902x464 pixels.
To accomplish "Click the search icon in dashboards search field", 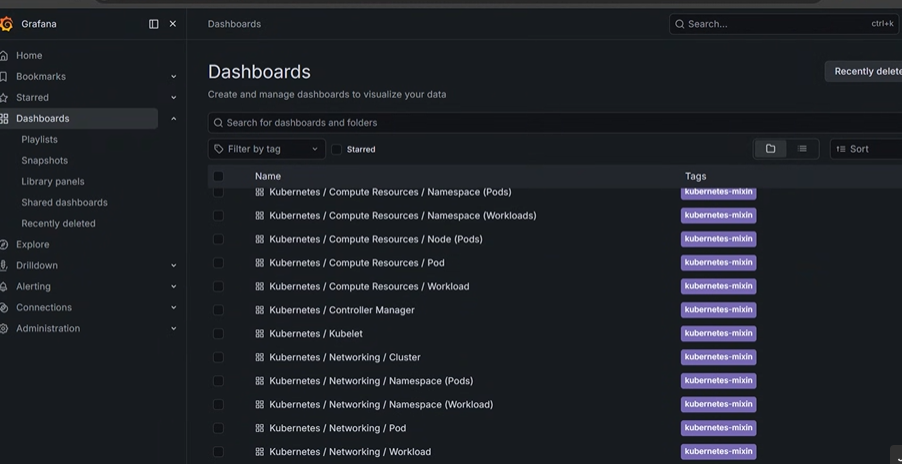I will 218,122.
